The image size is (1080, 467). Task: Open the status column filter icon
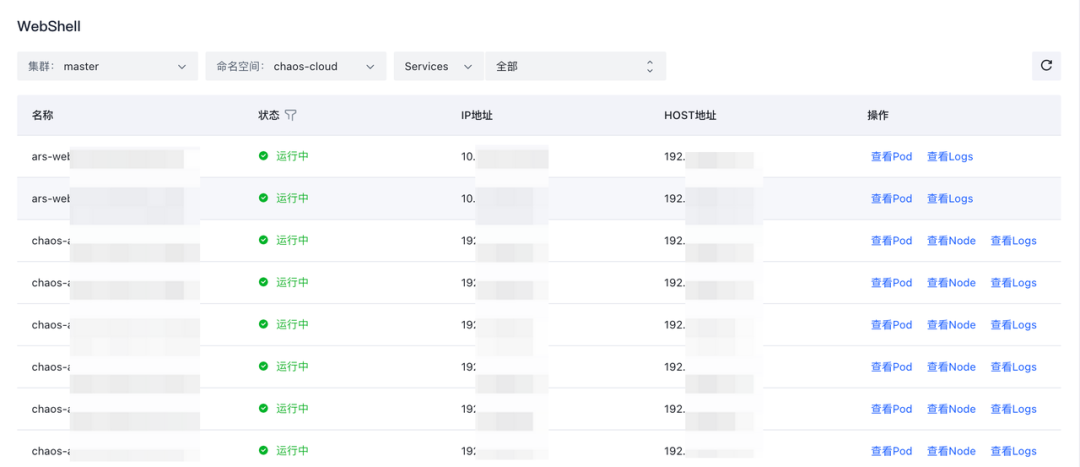click(291, 115)
